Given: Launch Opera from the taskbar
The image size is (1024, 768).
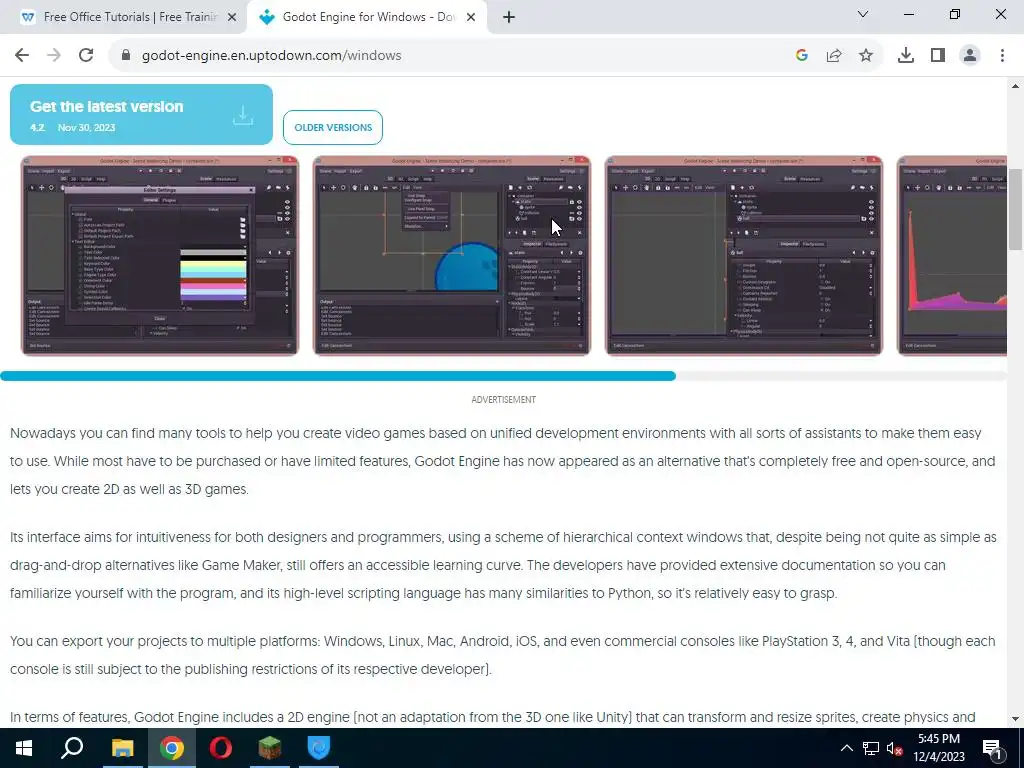Looking at the screenshot, I should pyautogui.click(x=221, y=748).
